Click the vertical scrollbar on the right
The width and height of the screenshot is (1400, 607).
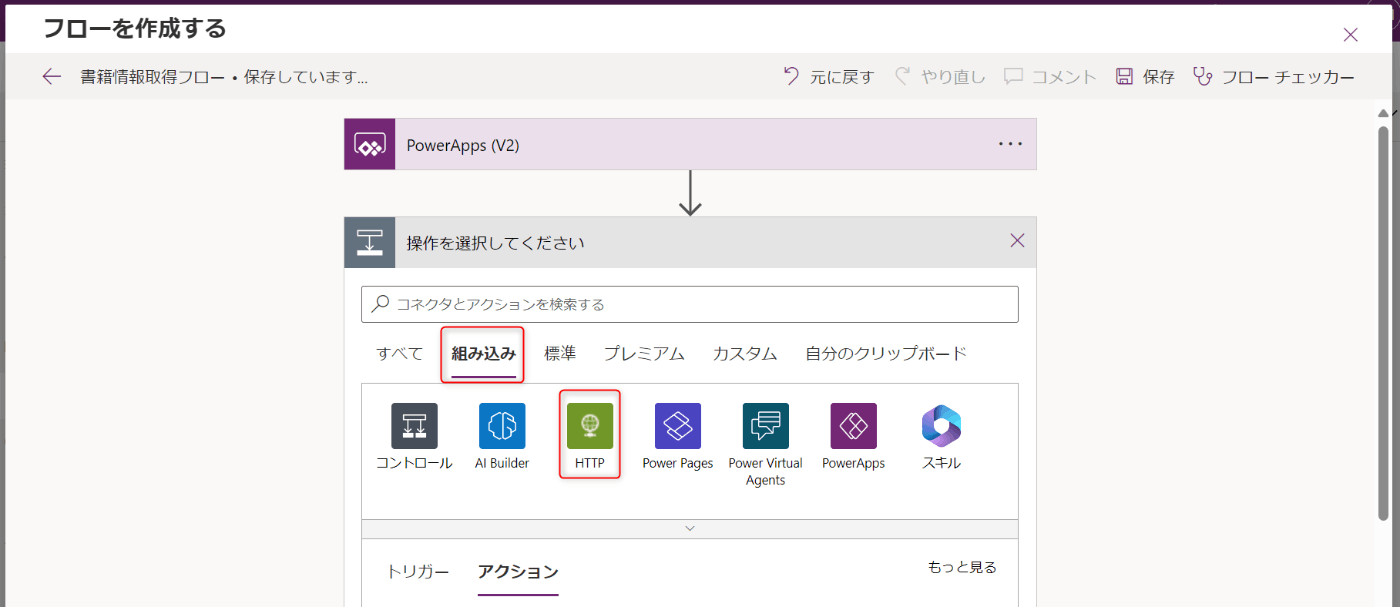coord(1383,322)
